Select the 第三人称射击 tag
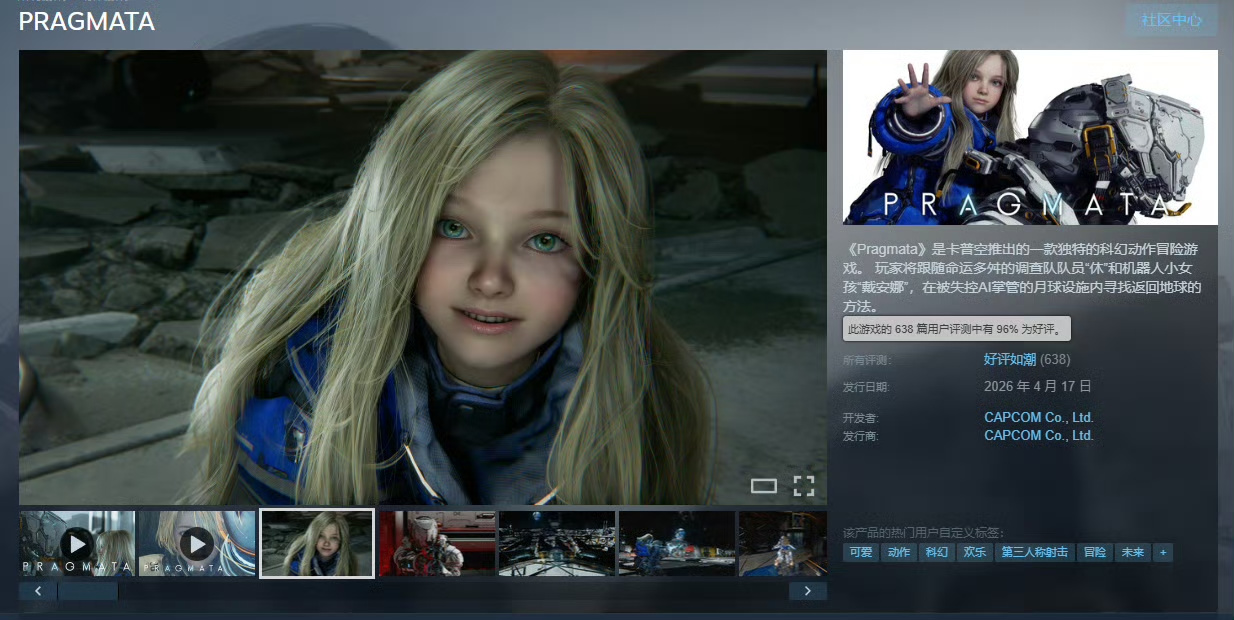 (1035, 552)
